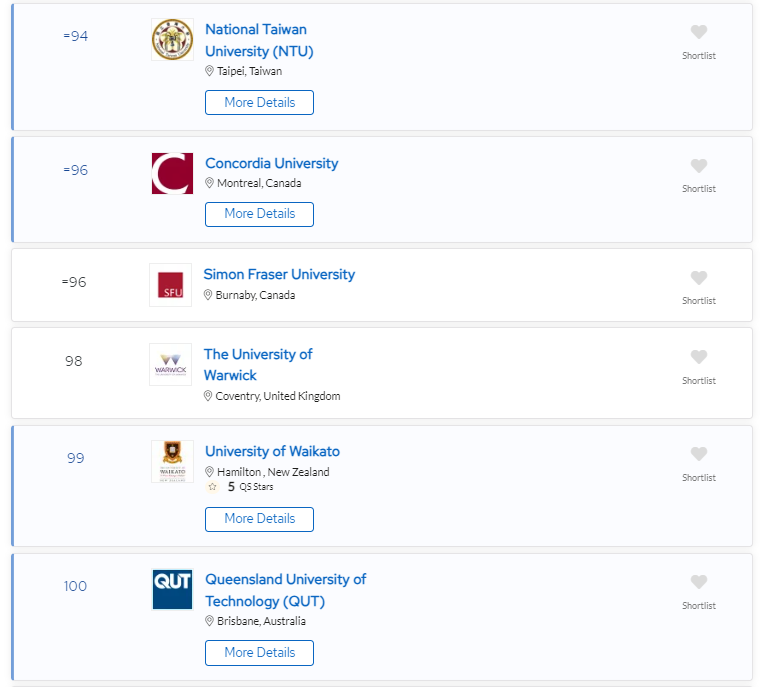Open The University of Warwick link
The height and width of the screenshot is (687, 767).
click(258, 364)
